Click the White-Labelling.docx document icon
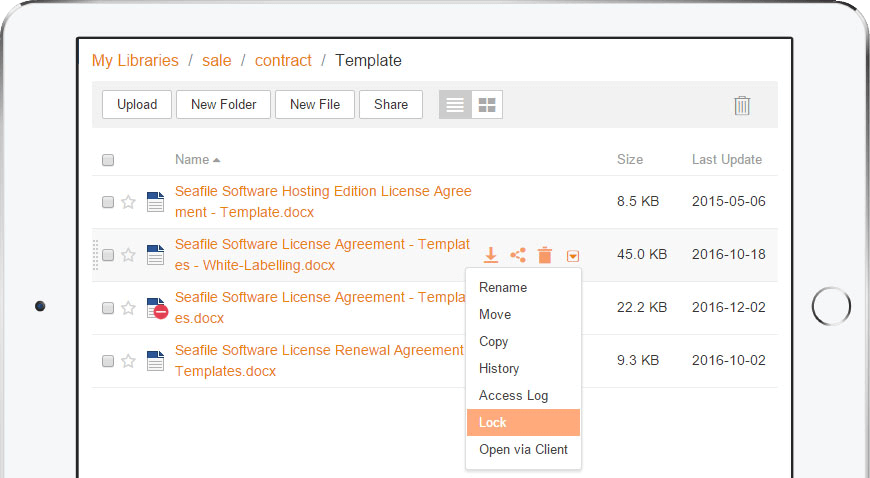This screenshot has width=870, height=478. point(155,255)
